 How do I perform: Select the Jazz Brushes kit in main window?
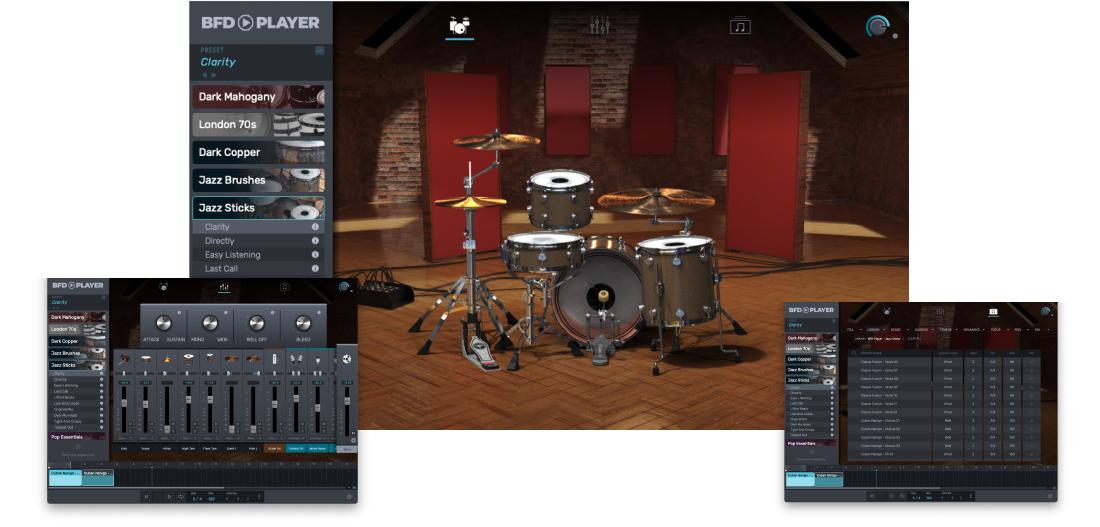pyautogui.click(x=258, y=180)
